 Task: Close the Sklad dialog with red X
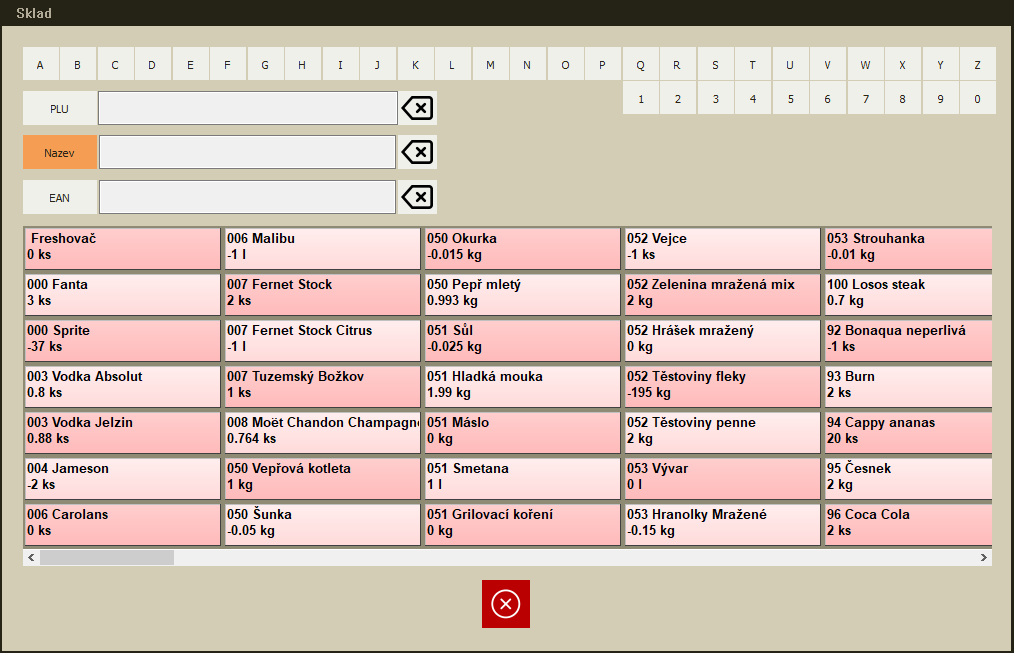(x=506, y=604)
